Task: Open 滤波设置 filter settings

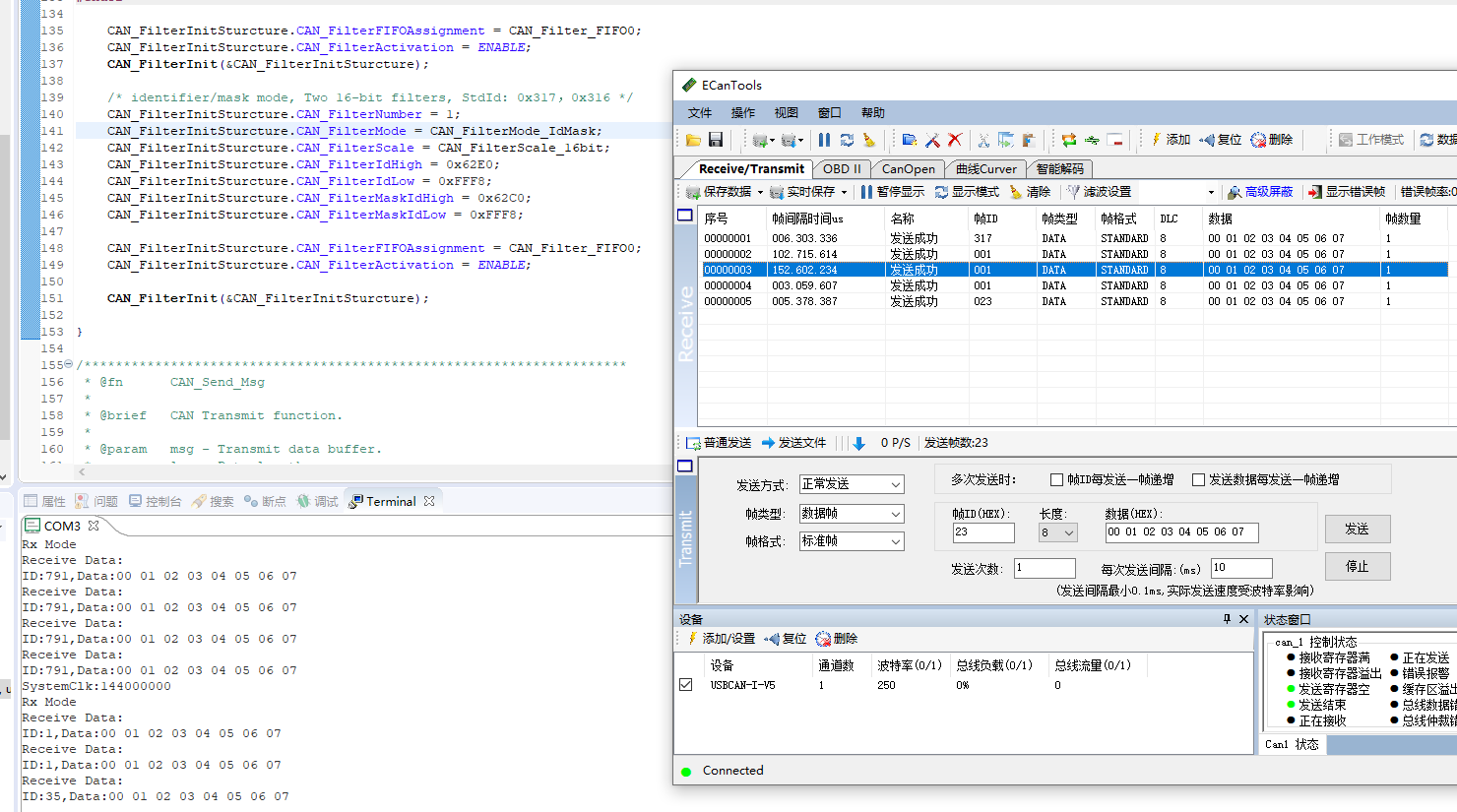Action: (1099, 192)
